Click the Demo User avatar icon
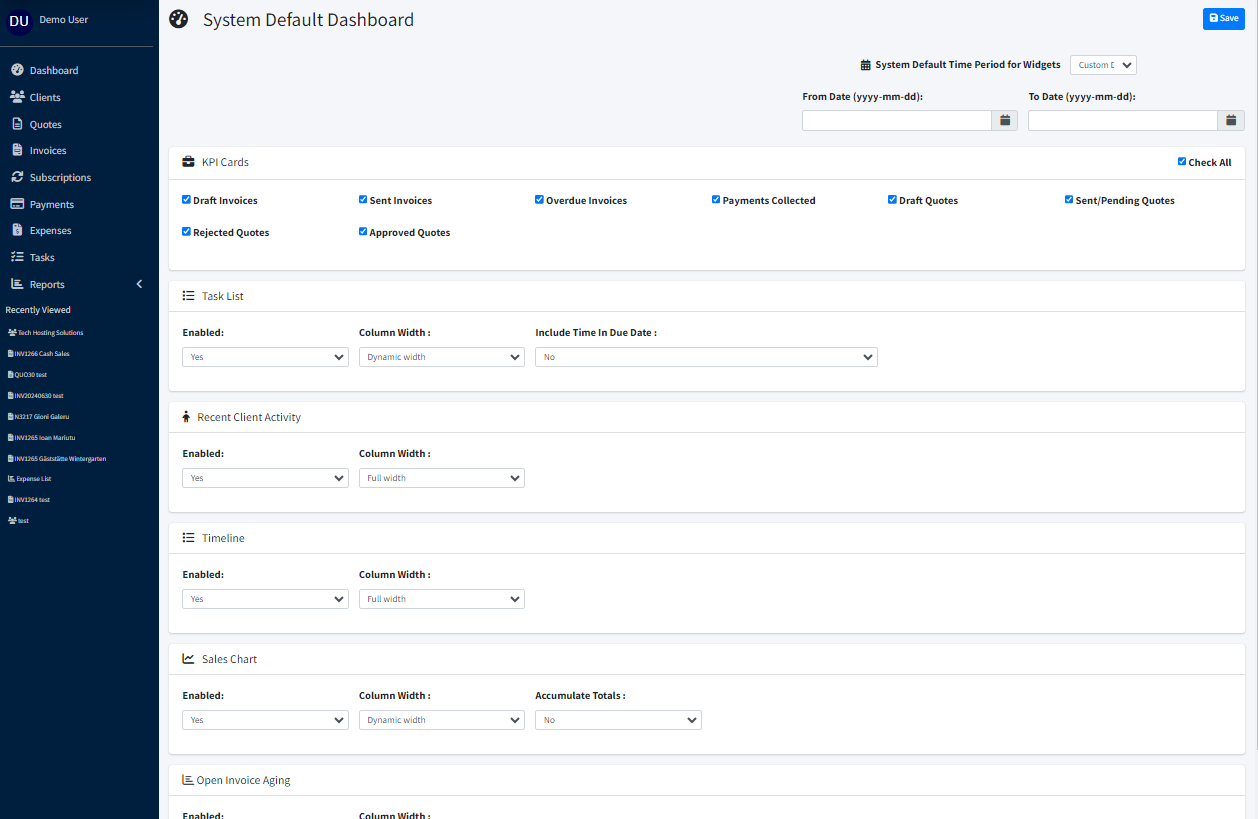Viewport: 1258px width, 819px height. pyautogui.click(x=19, y=21)
